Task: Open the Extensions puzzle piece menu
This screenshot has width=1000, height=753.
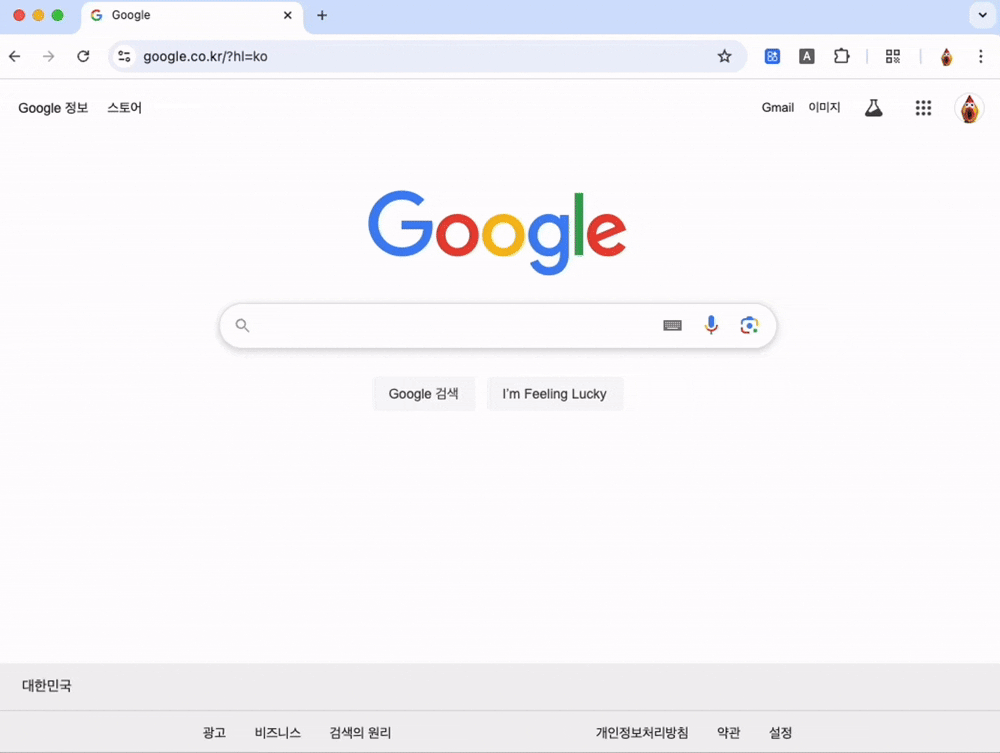Action: [x=841, y=56]
